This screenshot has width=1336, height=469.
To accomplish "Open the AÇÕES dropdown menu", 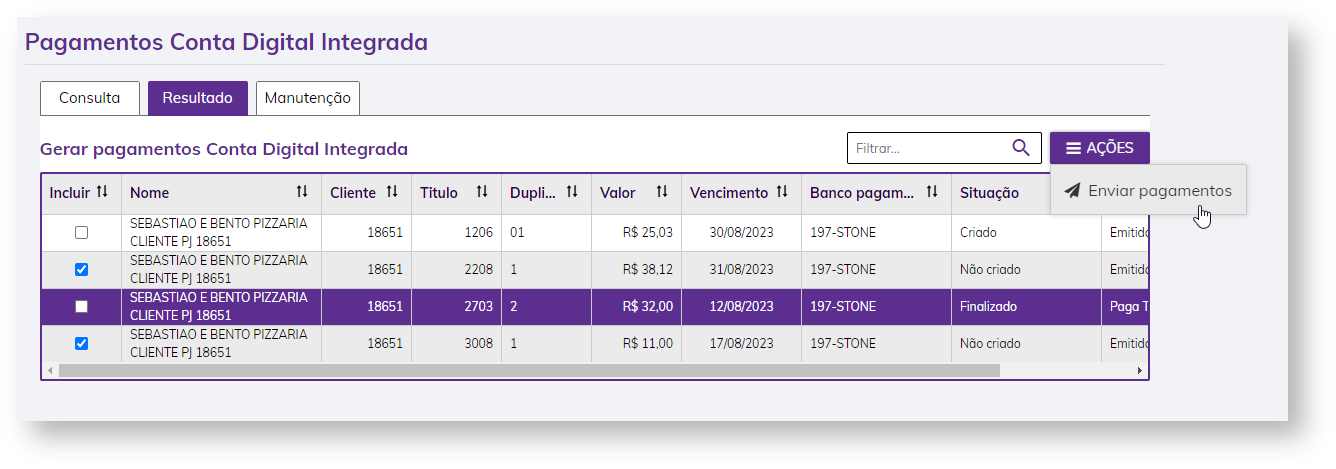I will click(x=1099, y=148).
